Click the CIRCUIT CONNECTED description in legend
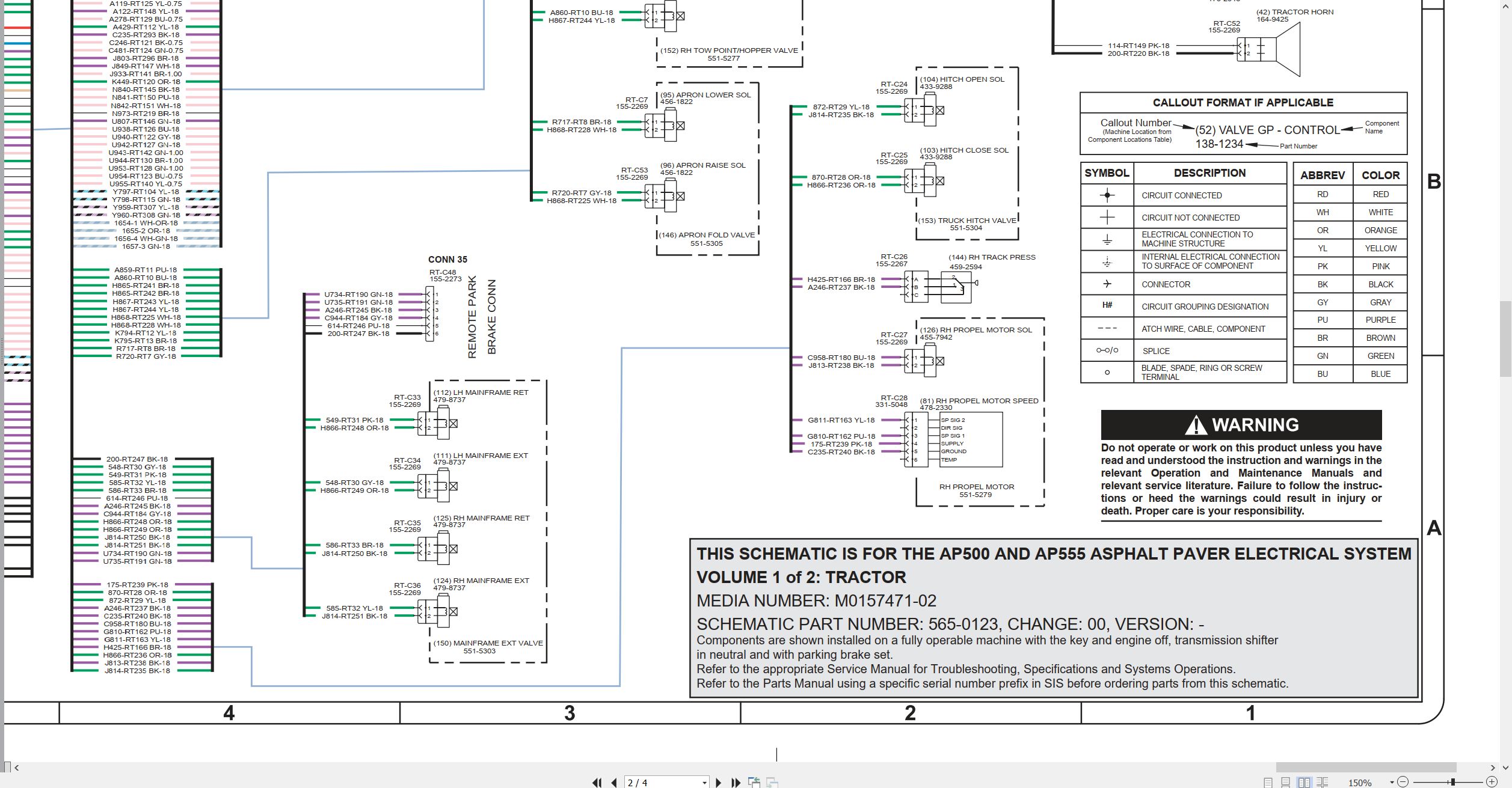Image resolution: width=1512 pixels, height=788 pixels. coord(1181,195)
